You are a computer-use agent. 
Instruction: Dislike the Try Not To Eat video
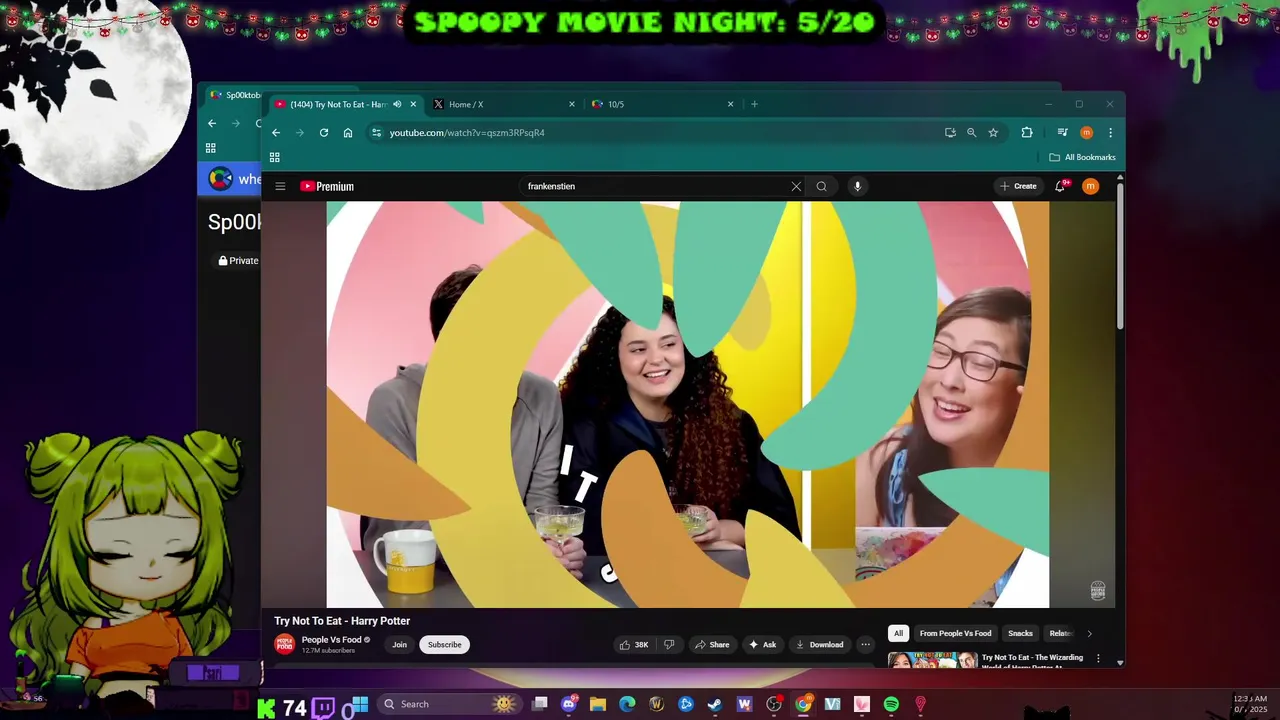[x=669, y=645]
